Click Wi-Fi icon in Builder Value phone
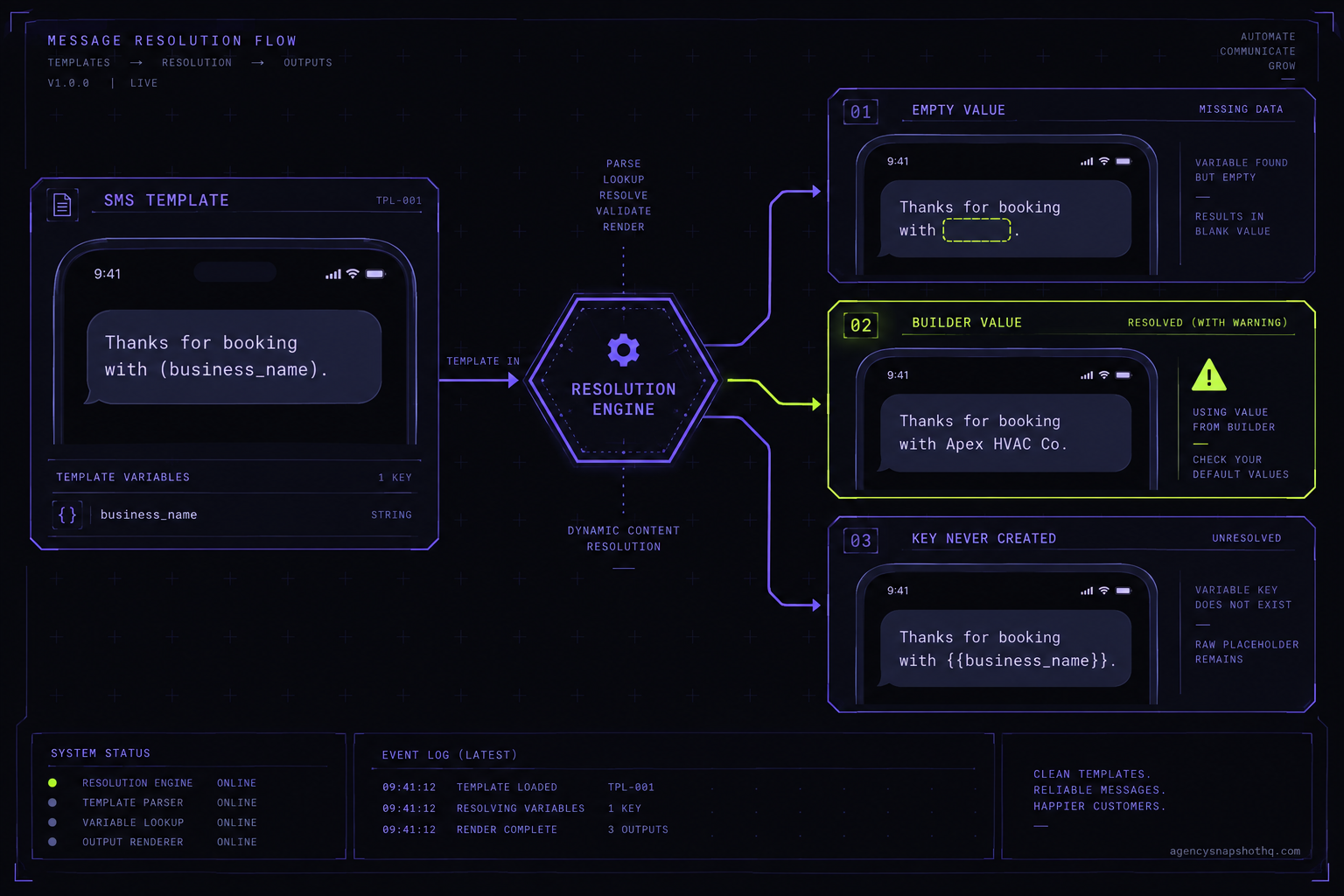This screenshot has height=896, width=1344. click(x=1104, y=375)
